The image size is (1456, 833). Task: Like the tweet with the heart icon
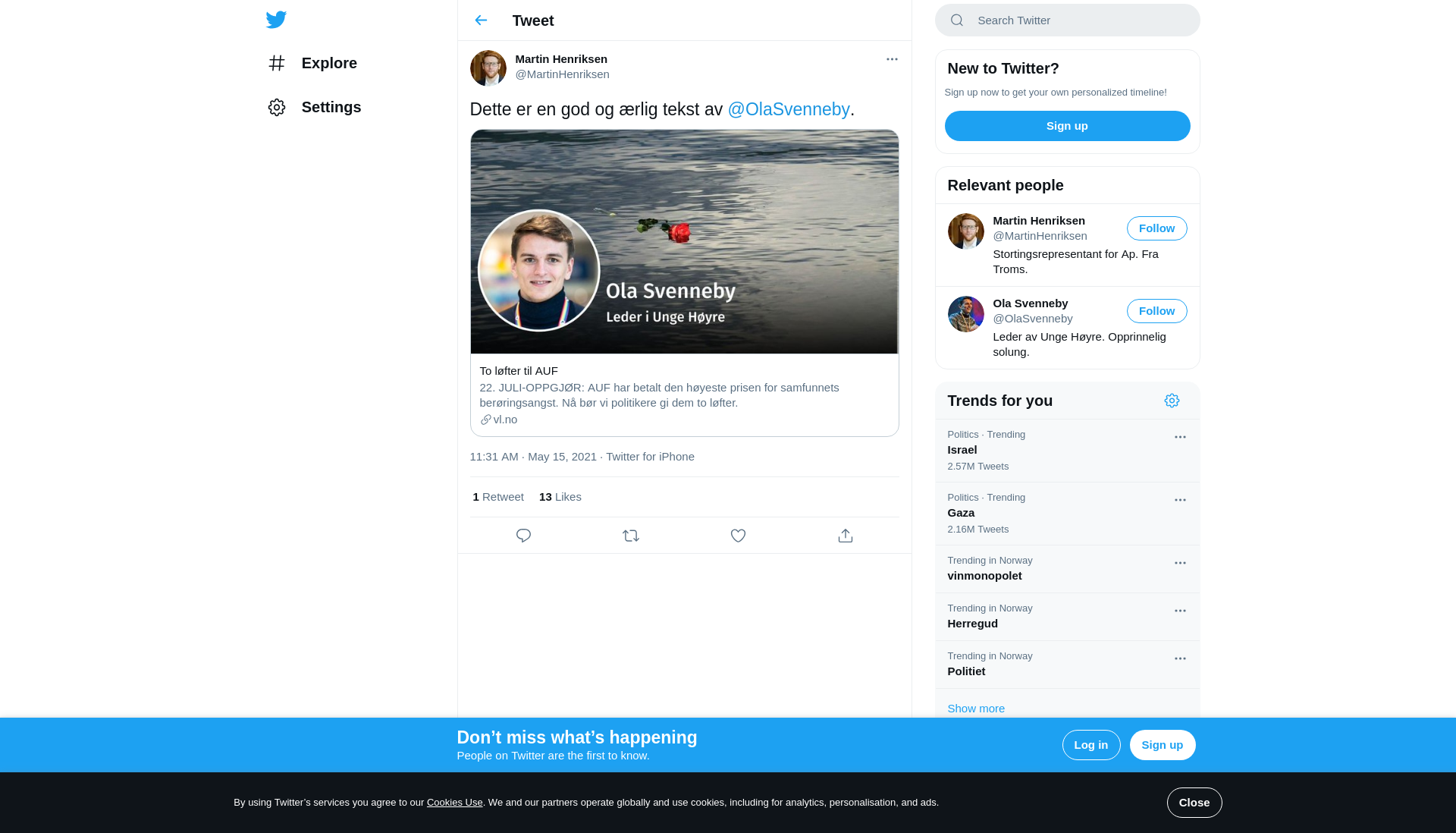click(x=738, y=536)
